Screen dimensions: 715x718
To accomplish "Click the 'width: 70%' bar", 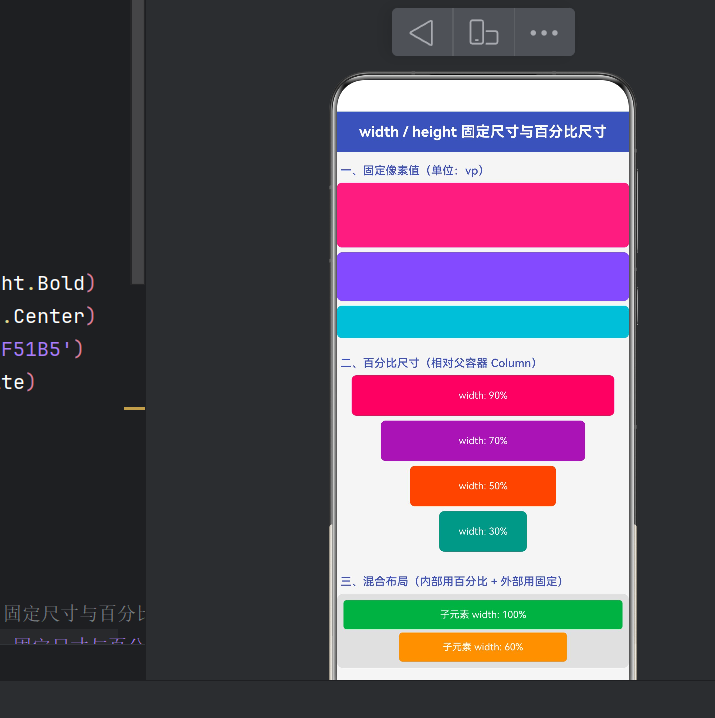I will pos(483,441).
